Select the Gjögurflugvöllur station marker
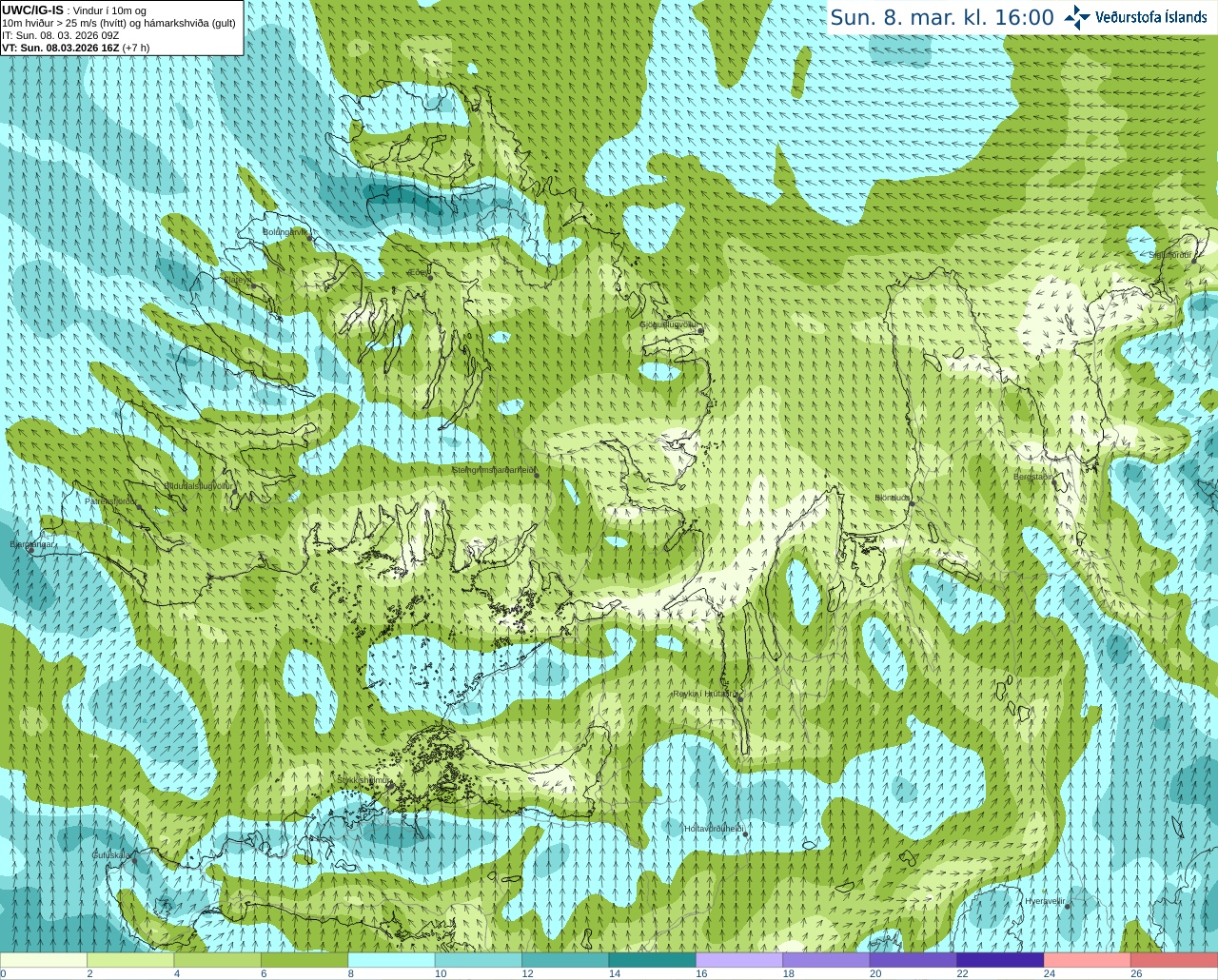Screen dimensions: 1218x980 pos(700,330)
